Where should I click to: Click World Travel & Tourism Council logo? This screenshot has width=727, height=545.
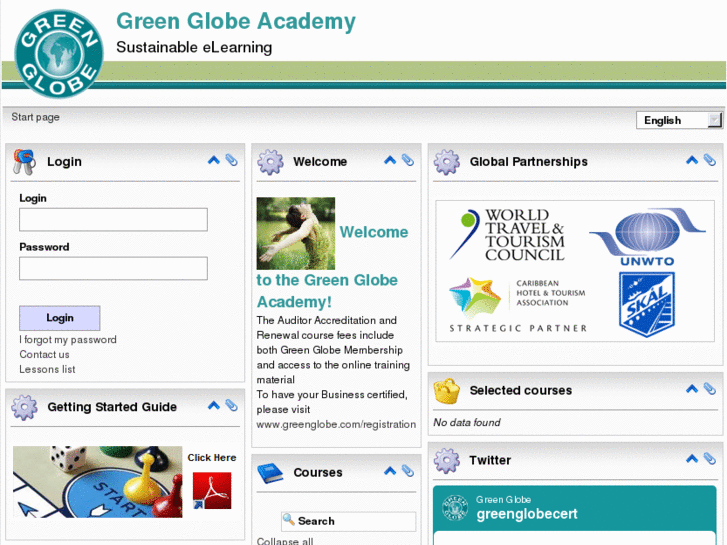507,235
